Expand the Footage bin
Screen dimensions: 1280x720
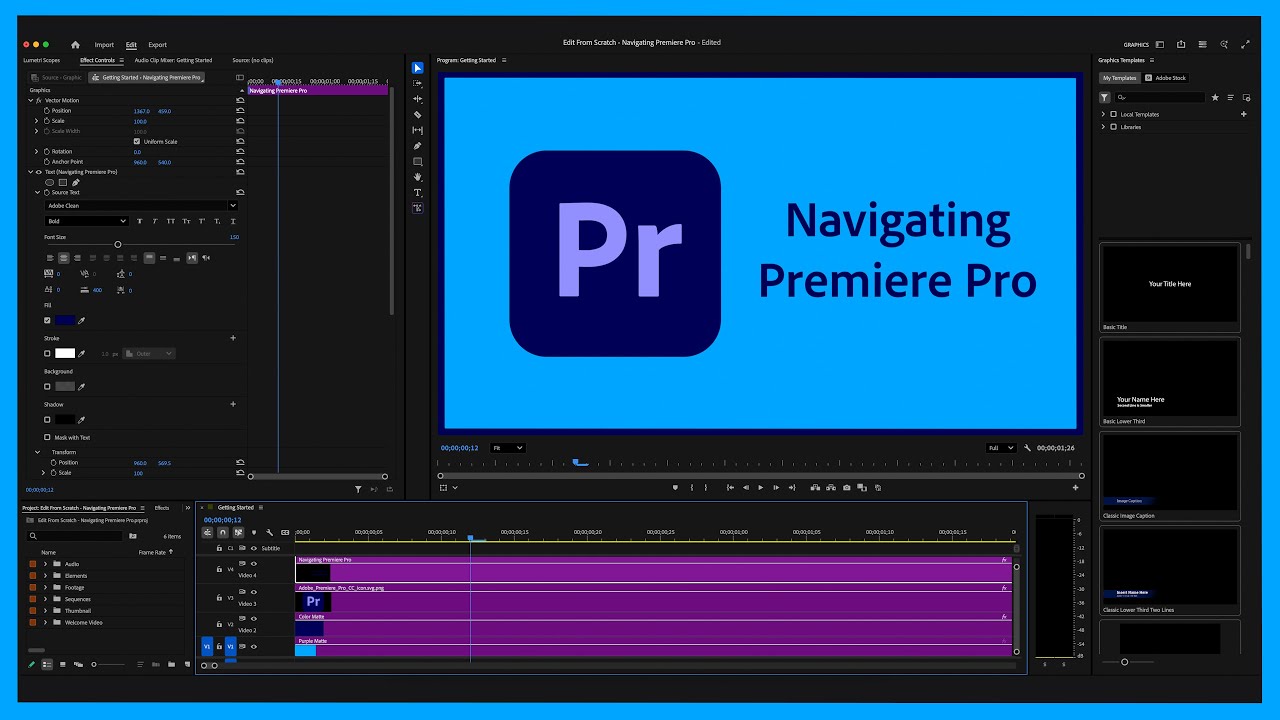tap(45, 587)
